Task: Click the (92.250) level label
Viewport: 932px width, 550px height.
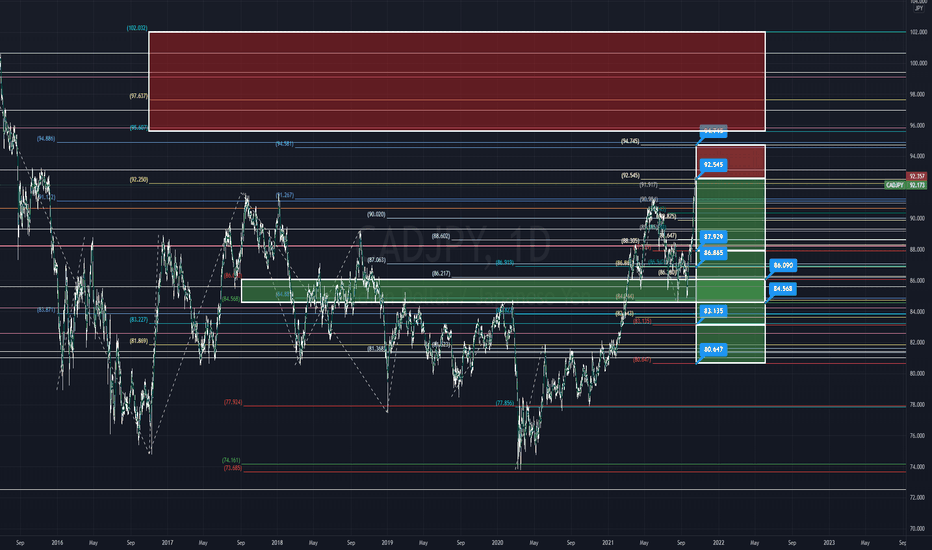Action: tap(138, 180)
